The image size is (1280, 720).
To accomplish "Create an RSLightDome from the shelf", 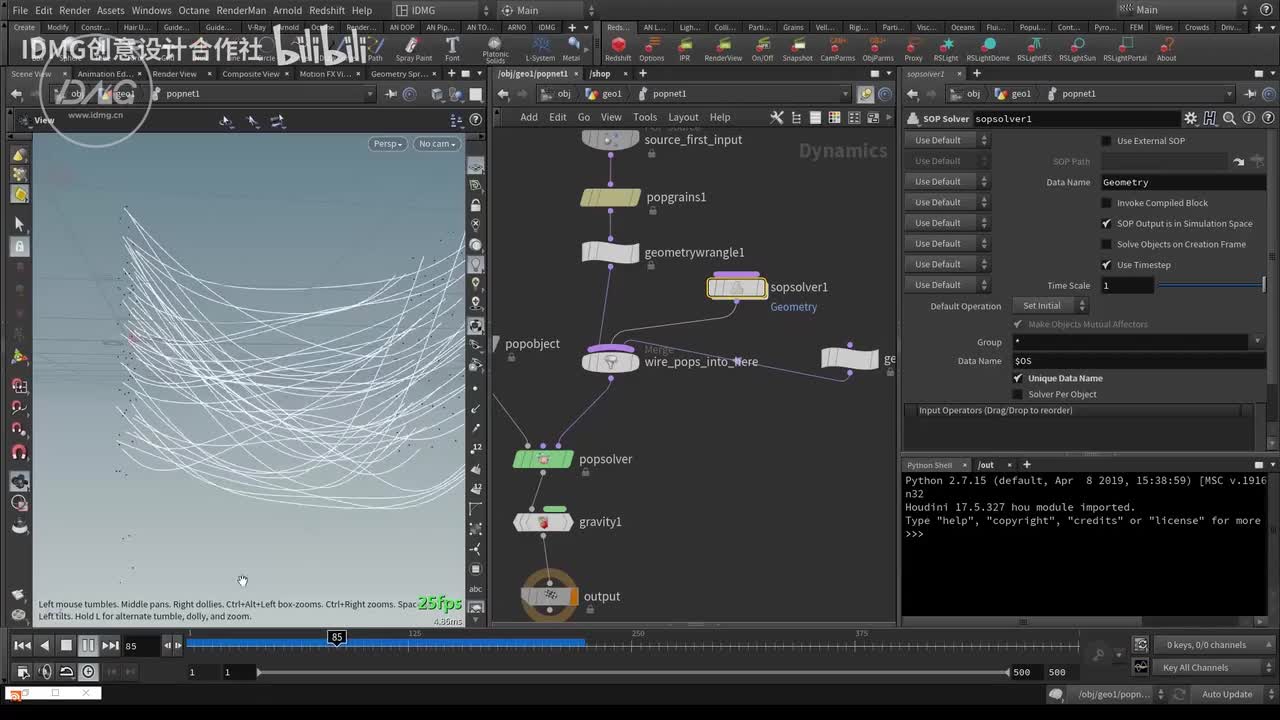I will [x=988, y=49].
